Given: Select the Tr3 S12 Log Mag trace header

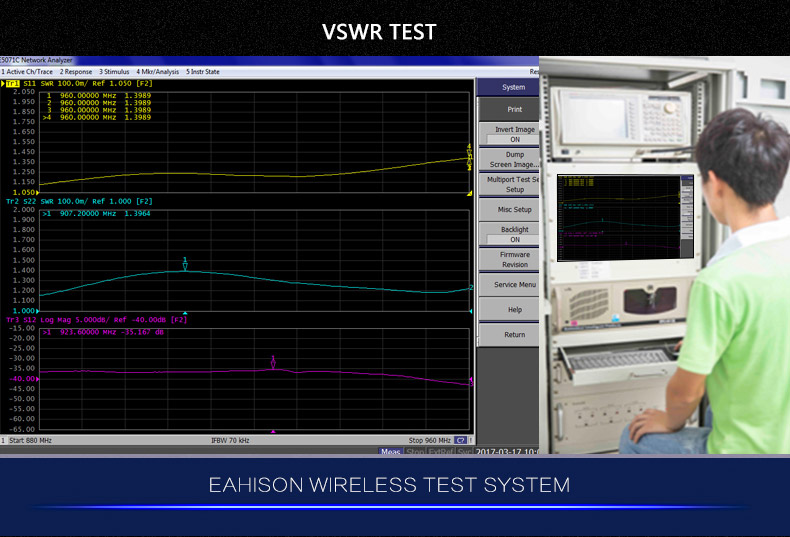Looking at the screenshot, I should pos(95,319).
